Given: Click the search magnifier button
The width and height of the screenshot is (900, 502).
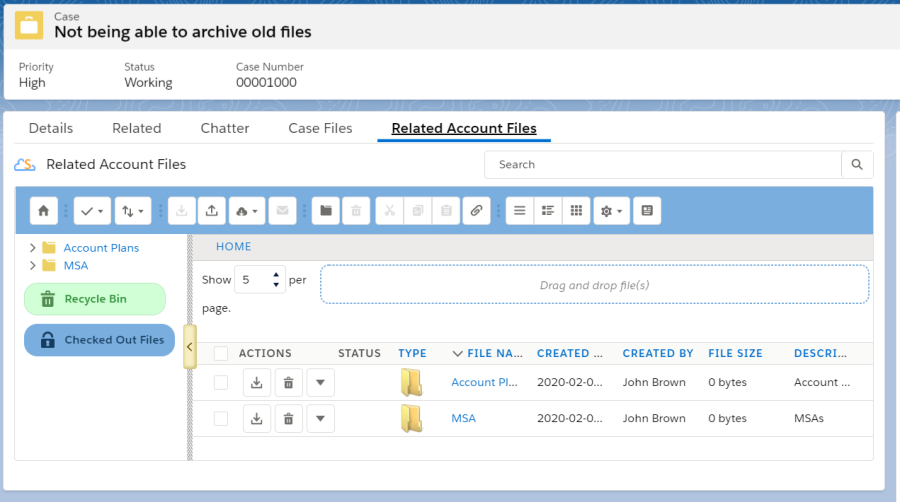Looking at the screenshot, I should click(857, 165).
